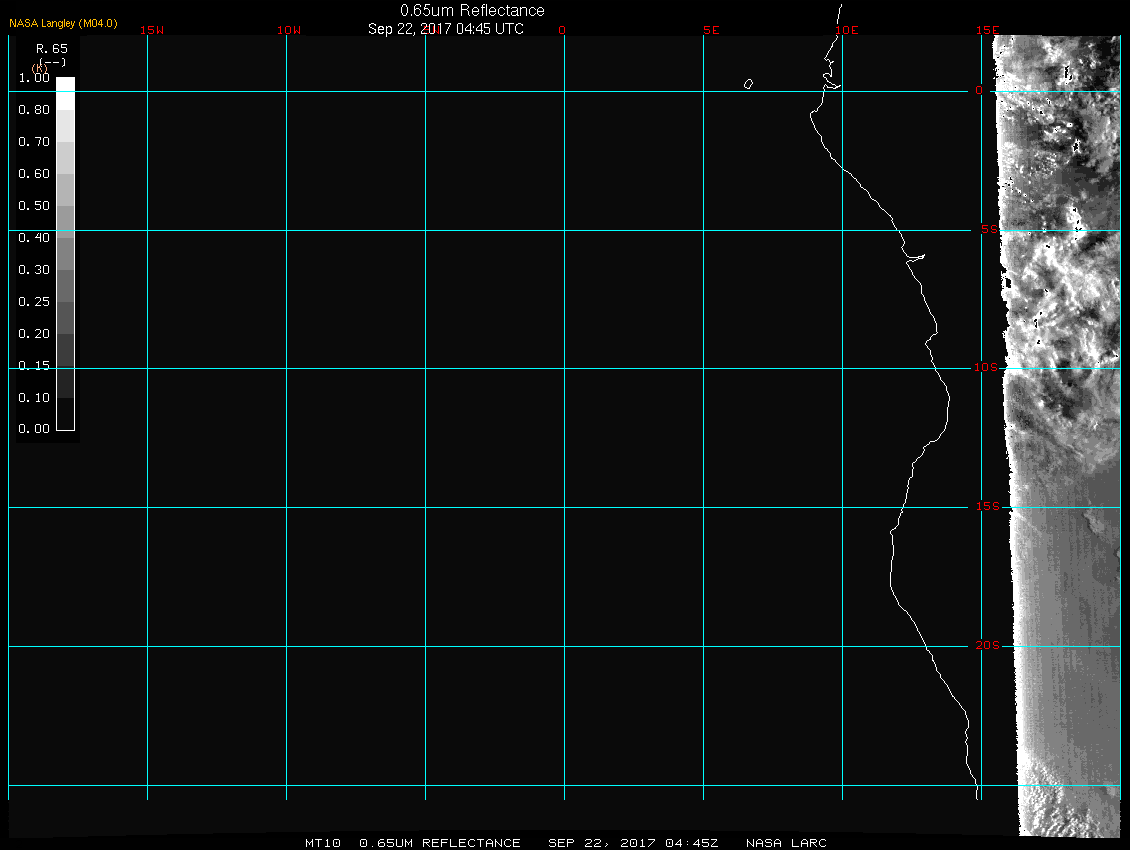The image size is (1130, 850).
Task: Click the 'MT10' footer label
Action: [x=323, y=843]
